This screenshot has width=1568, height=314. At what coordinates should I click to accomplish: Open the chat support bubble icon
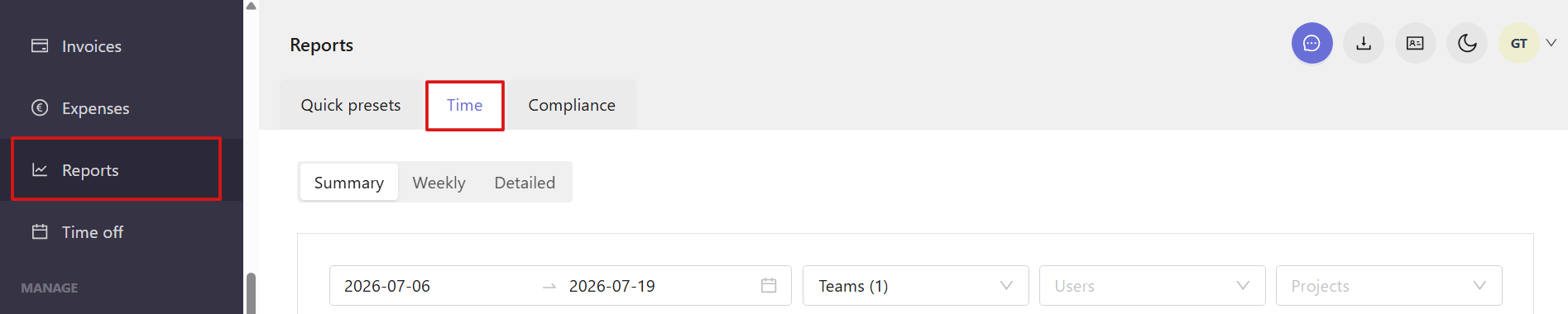[x=1311, y=43]
